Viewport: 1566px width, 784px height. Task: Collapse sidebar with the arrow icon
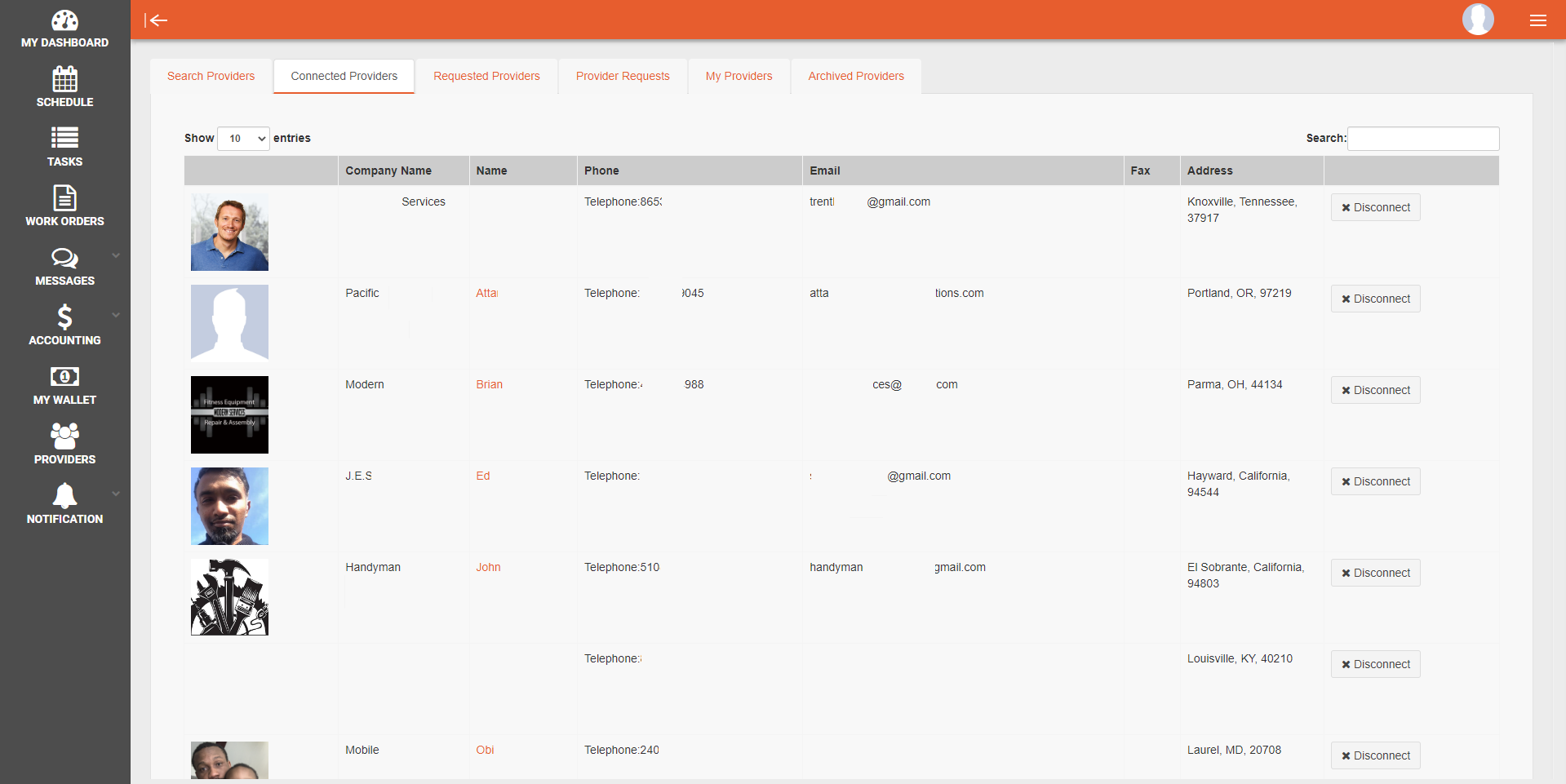pos(156,20)
